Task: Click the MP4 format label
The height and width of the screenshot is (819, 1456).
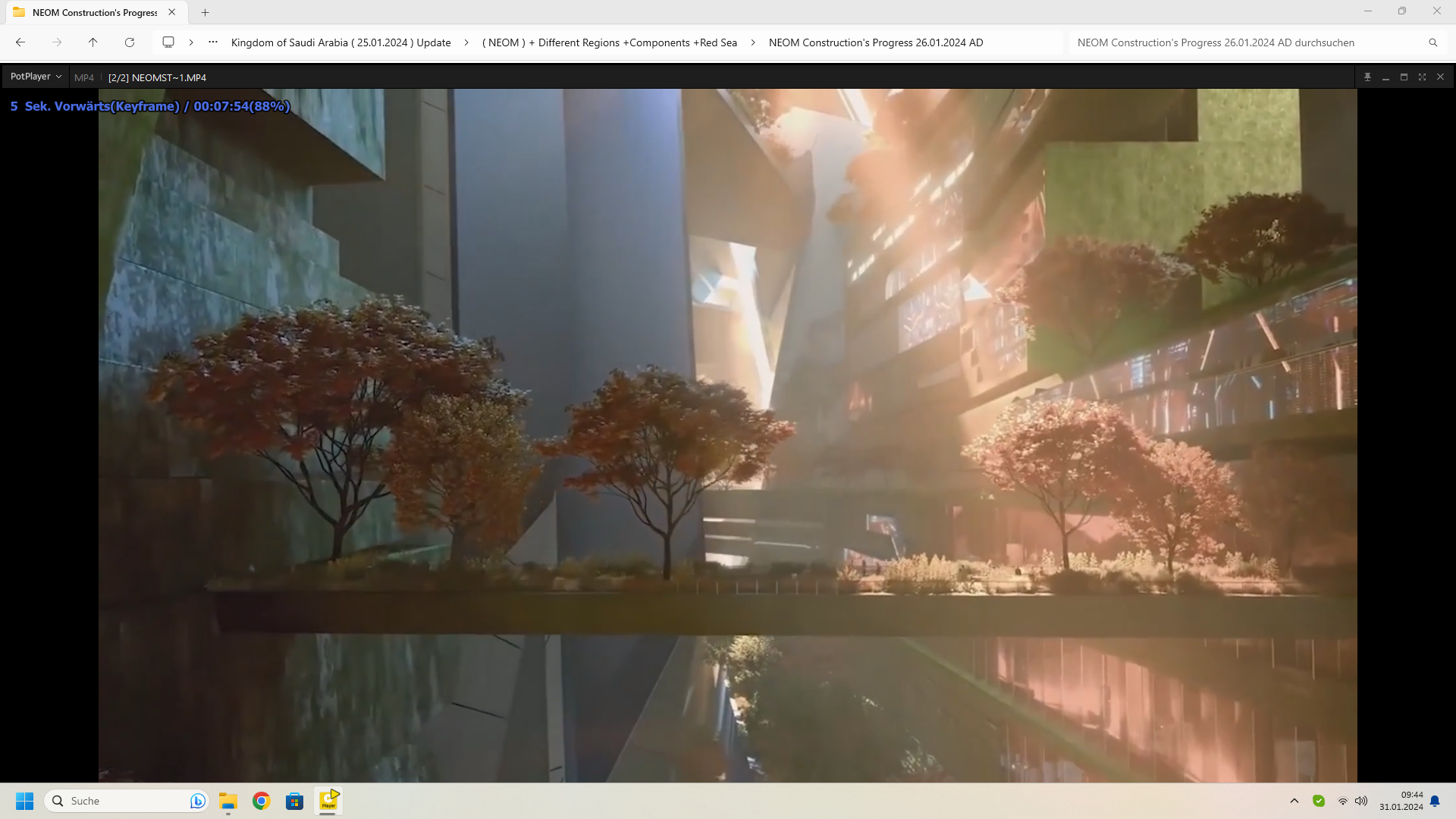Action: [84, 77]
